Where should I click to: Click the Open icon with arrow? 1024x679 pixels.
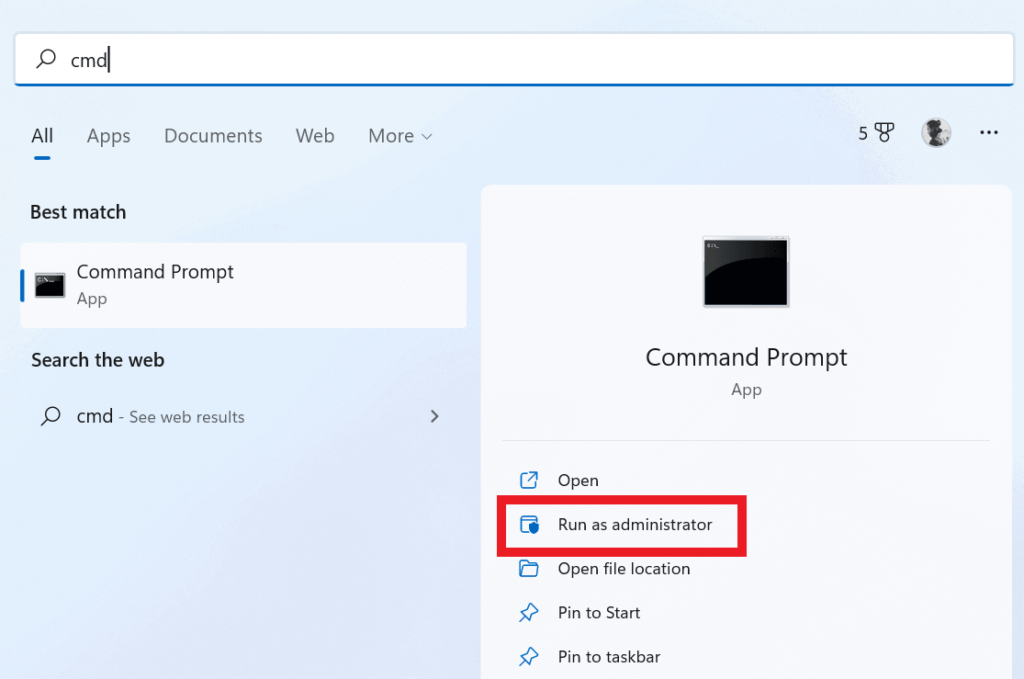[x=528, y=481]
